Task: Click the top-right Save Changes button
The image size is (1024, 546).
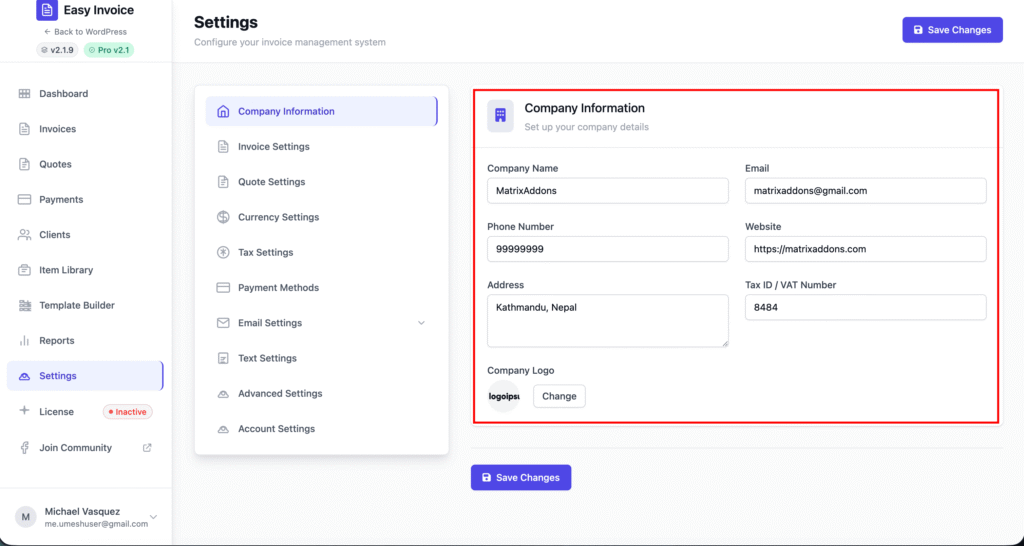Action: click(952, 30)
